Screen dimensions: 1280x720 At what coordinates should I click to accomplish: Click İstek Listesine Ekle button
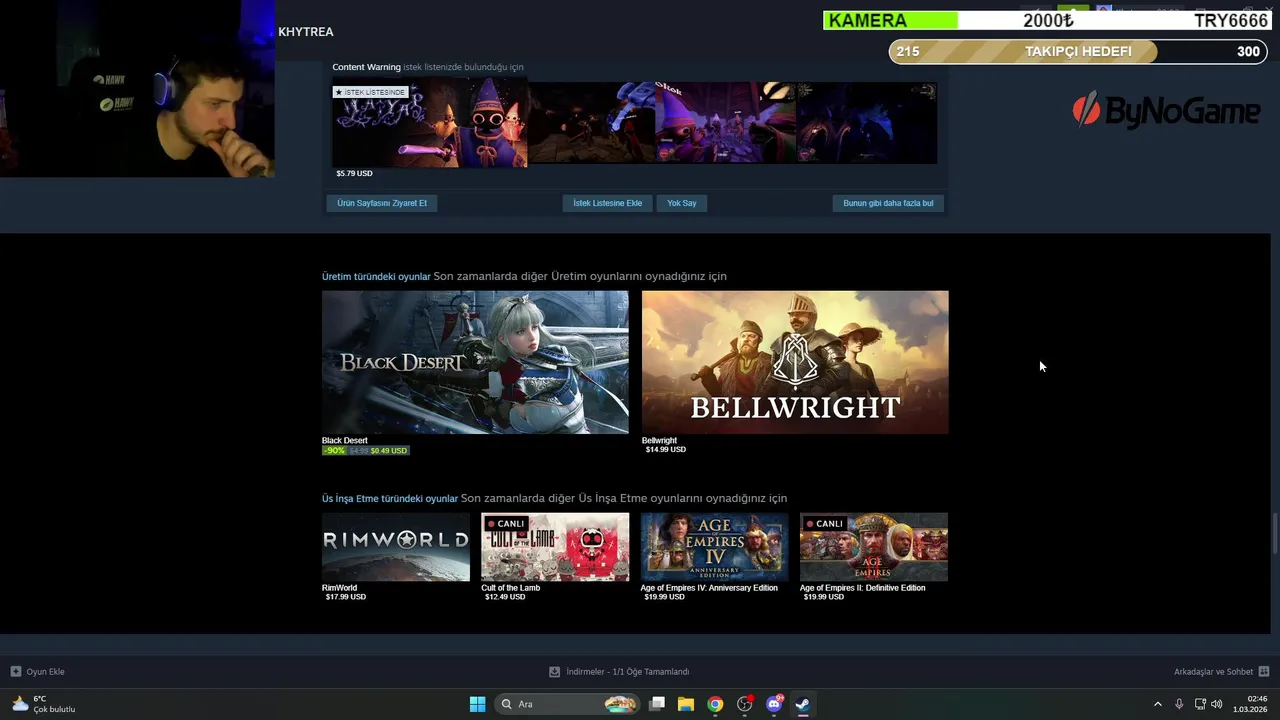pos(607,203)
